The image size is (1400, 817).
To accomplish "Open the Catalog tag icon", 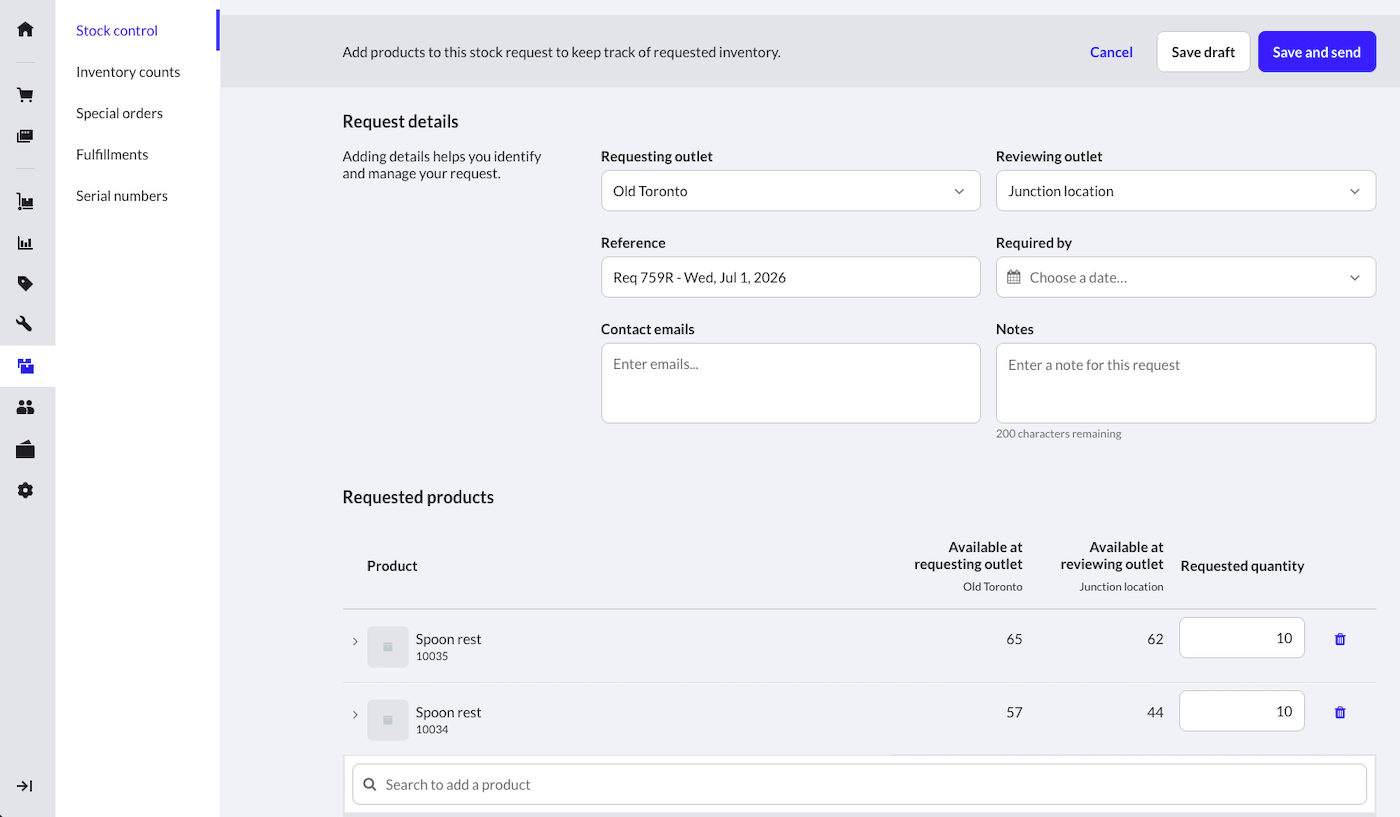I will coord(25,284).
